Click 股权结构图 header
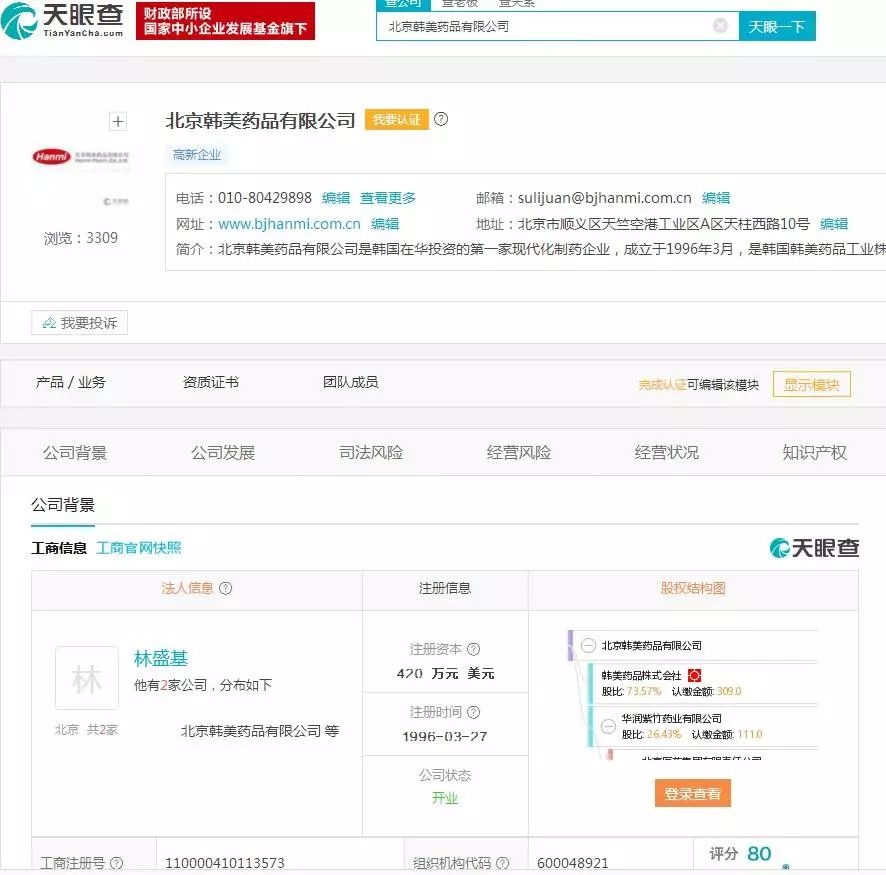This screenshot has height=875, width=886. [693, 588]
